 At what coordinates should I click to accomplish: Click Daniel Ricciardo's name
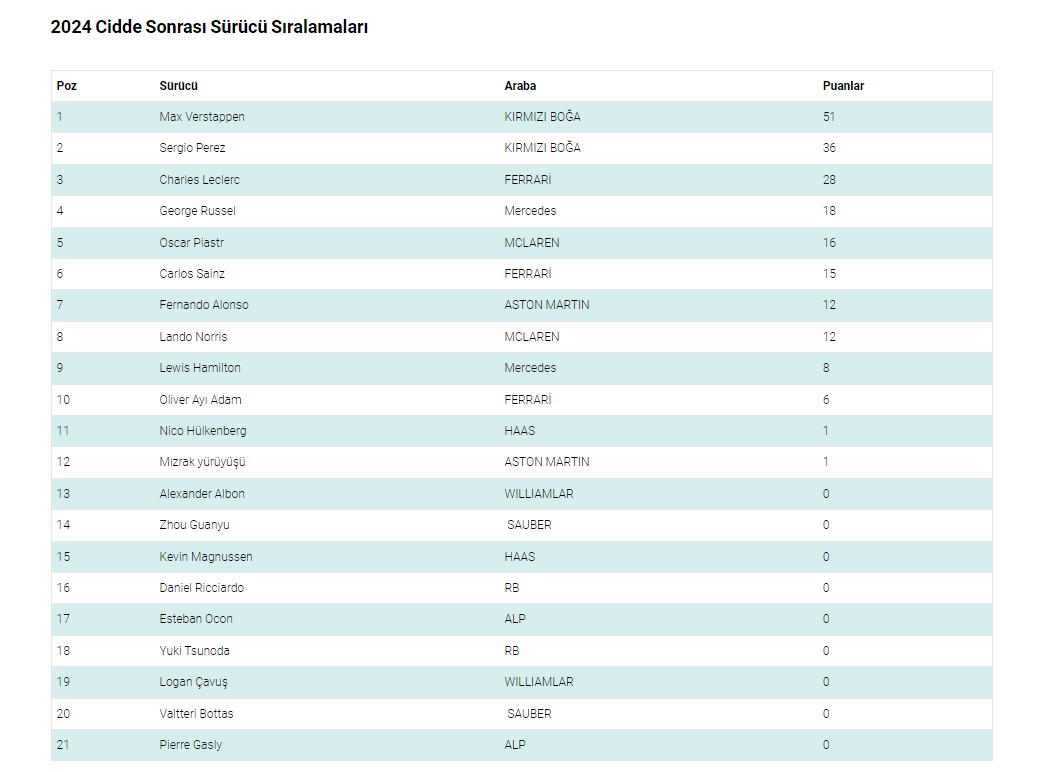coord(201,588)
